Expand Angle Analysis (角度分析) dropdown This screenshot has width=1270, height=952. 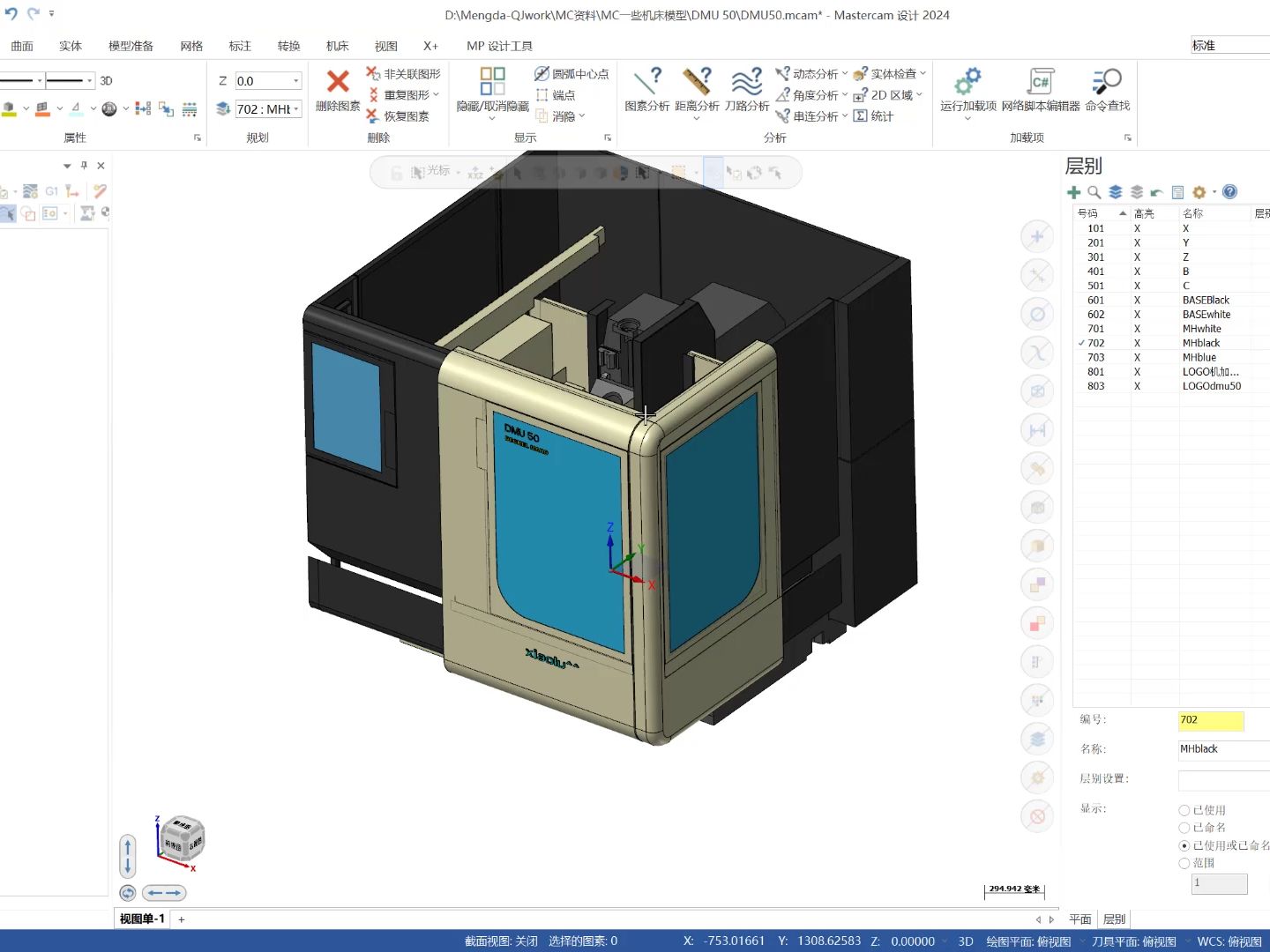coord(844,95)
